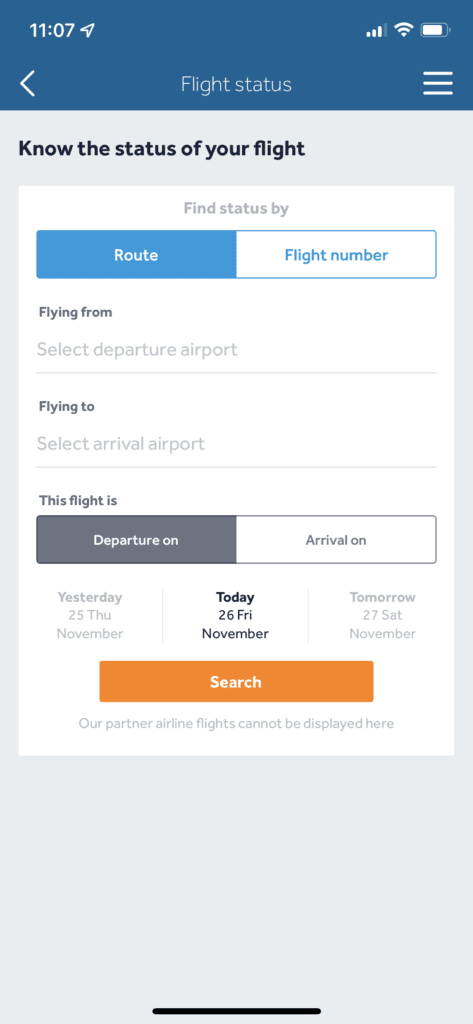Image resolution: width=473 pixels, height=1024 pixels.
Task: Select the Arrival on option
Action: (336, 540)
